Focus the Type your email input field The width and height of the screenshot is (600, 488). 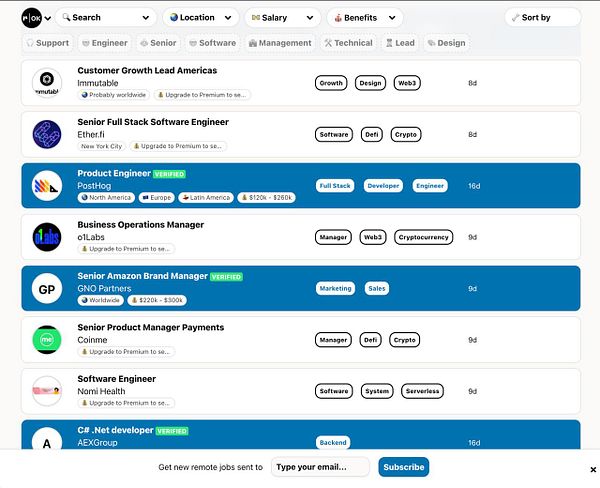320,467
